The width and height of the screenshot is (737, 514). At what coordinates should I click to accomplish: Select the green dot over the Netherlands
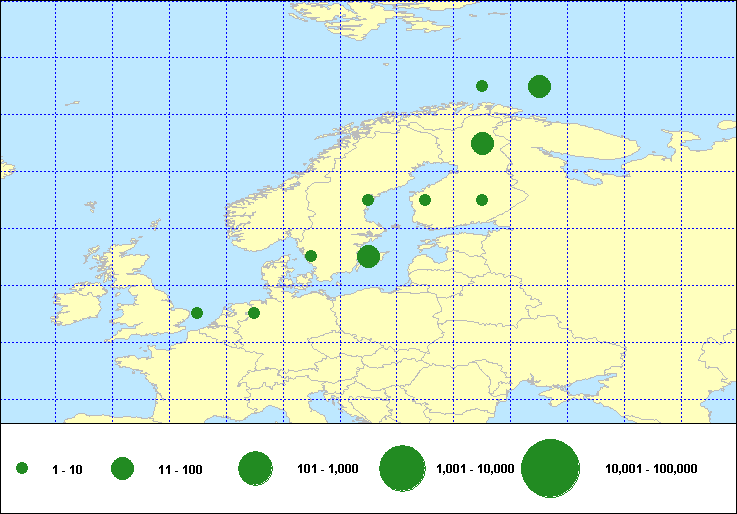click(x=254, y=313)
